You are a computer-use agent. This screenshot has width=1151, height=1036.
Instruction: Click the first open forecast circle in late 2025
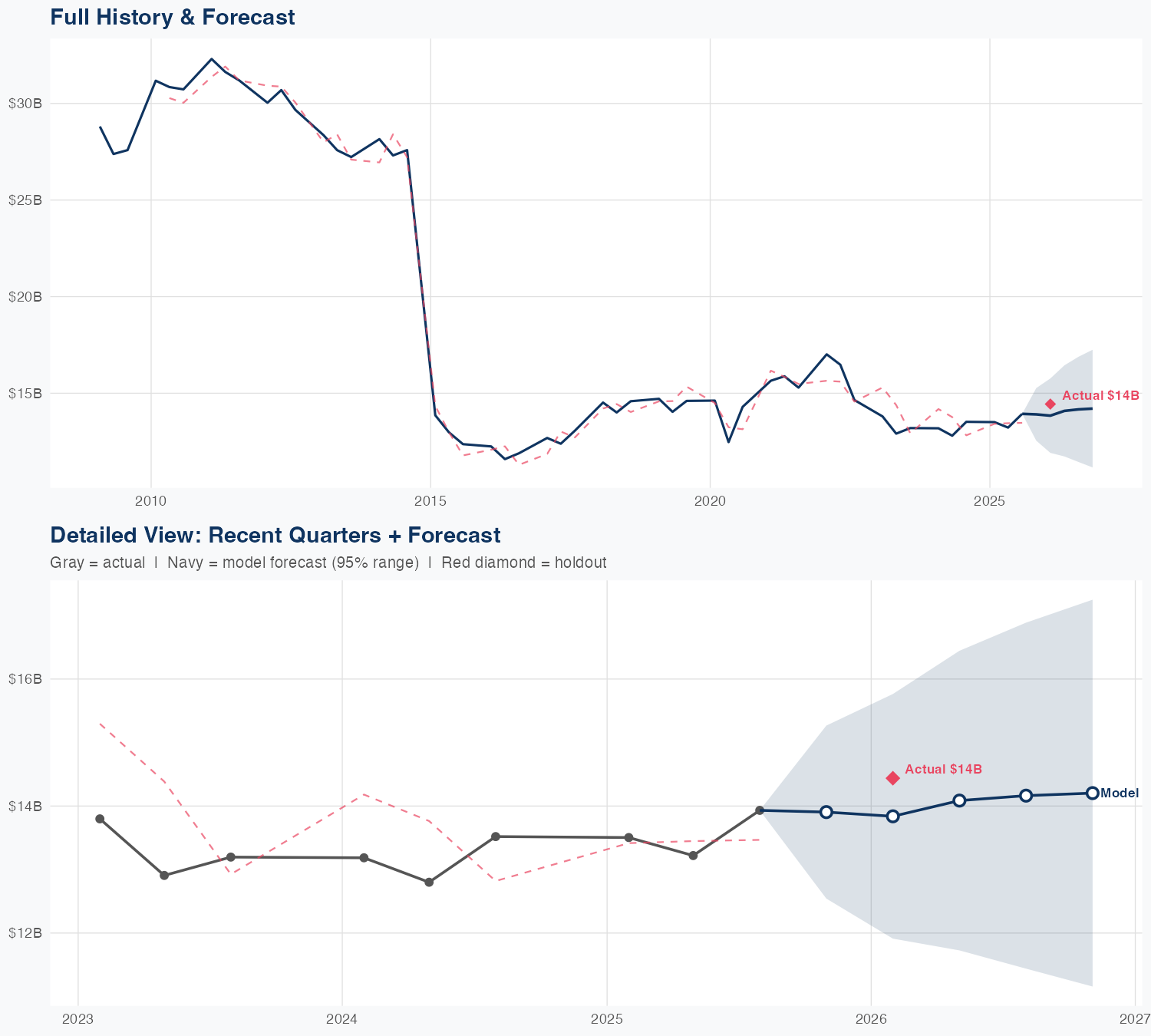pos(826,812)
